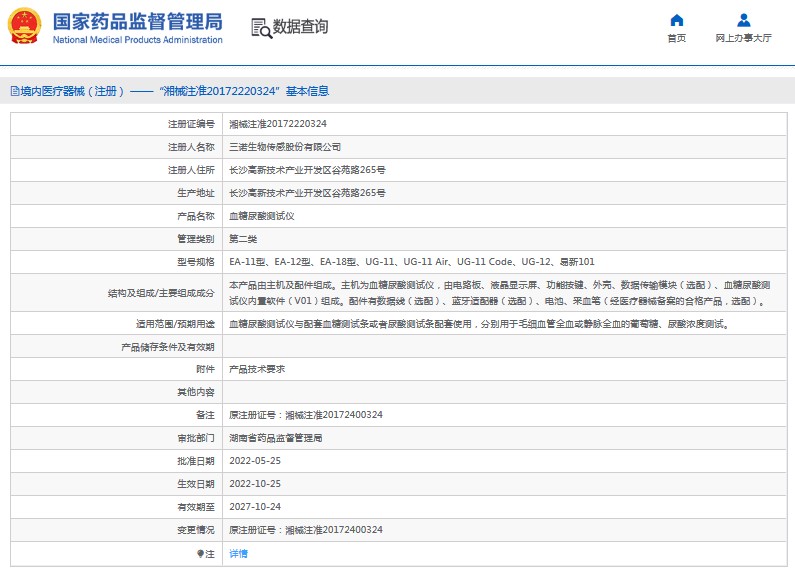The image size is (795, 573).
Task: Click the 国家药品监督管理局 site title
Action: click(x=137, y=21)
